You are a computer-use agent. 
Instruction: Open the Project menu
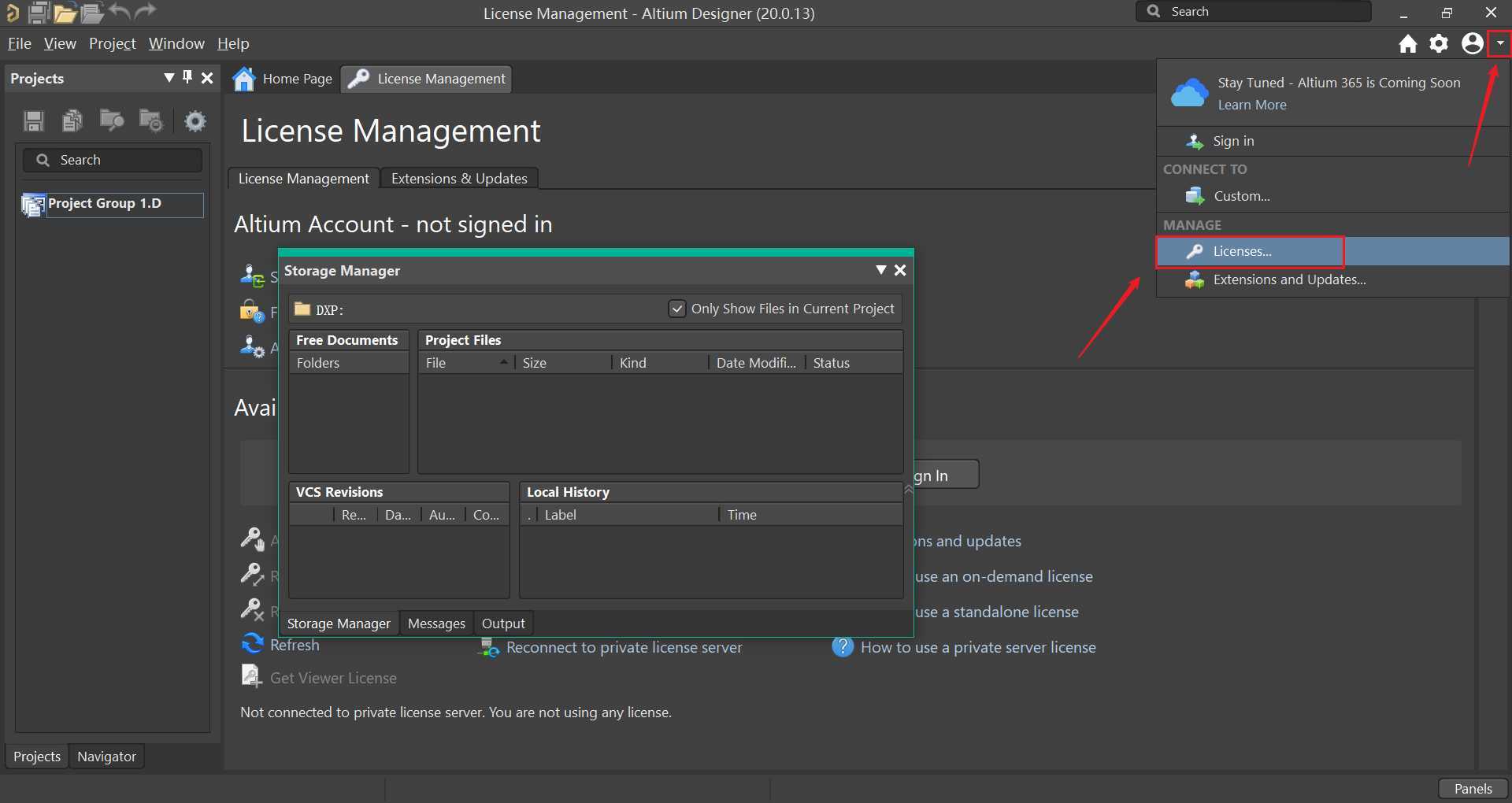[113, 43]
